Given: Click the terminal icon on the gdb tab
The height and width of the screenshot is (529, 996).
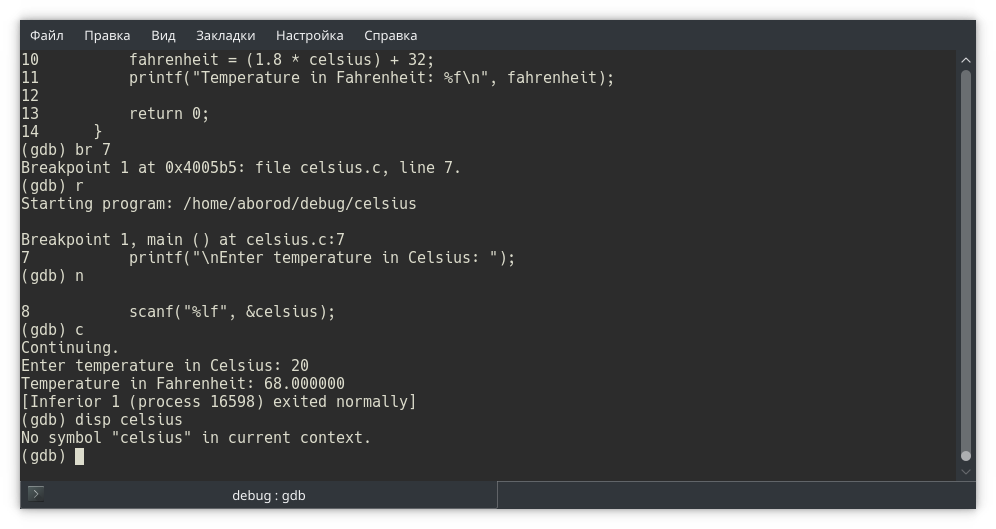Looking at the screenshot, I should point(36,494).
